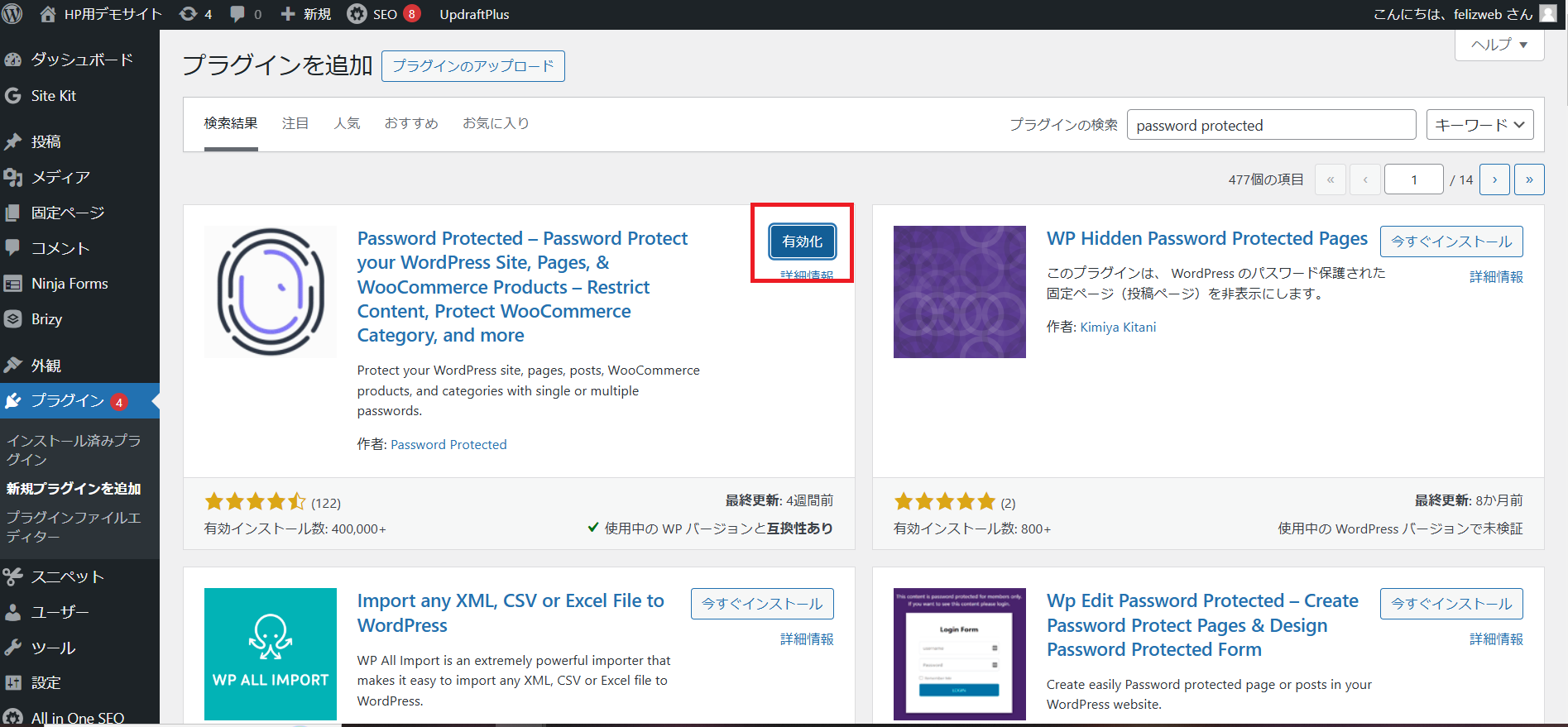Open author link Password Protected

[448, 445]
